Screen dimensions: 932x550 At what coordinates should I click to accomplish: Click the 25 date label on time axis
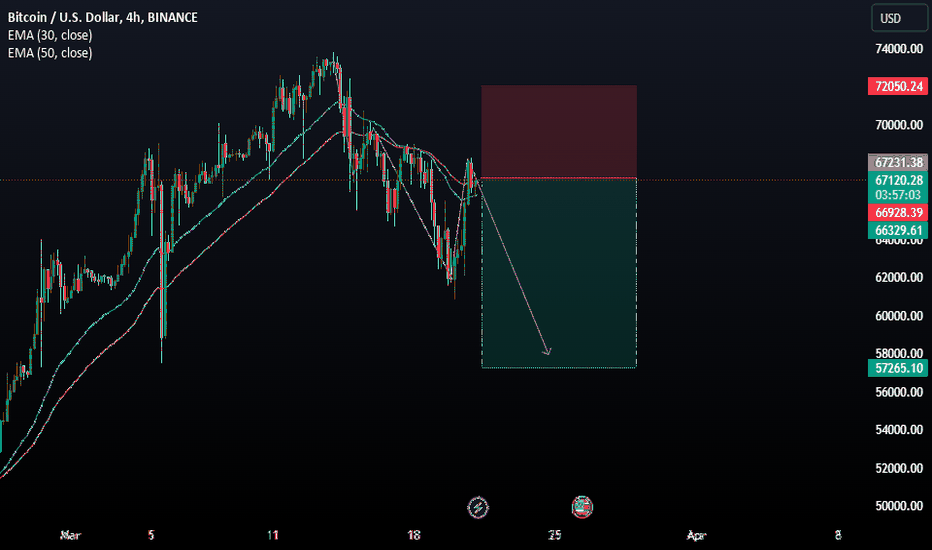(x=555, y=535)
